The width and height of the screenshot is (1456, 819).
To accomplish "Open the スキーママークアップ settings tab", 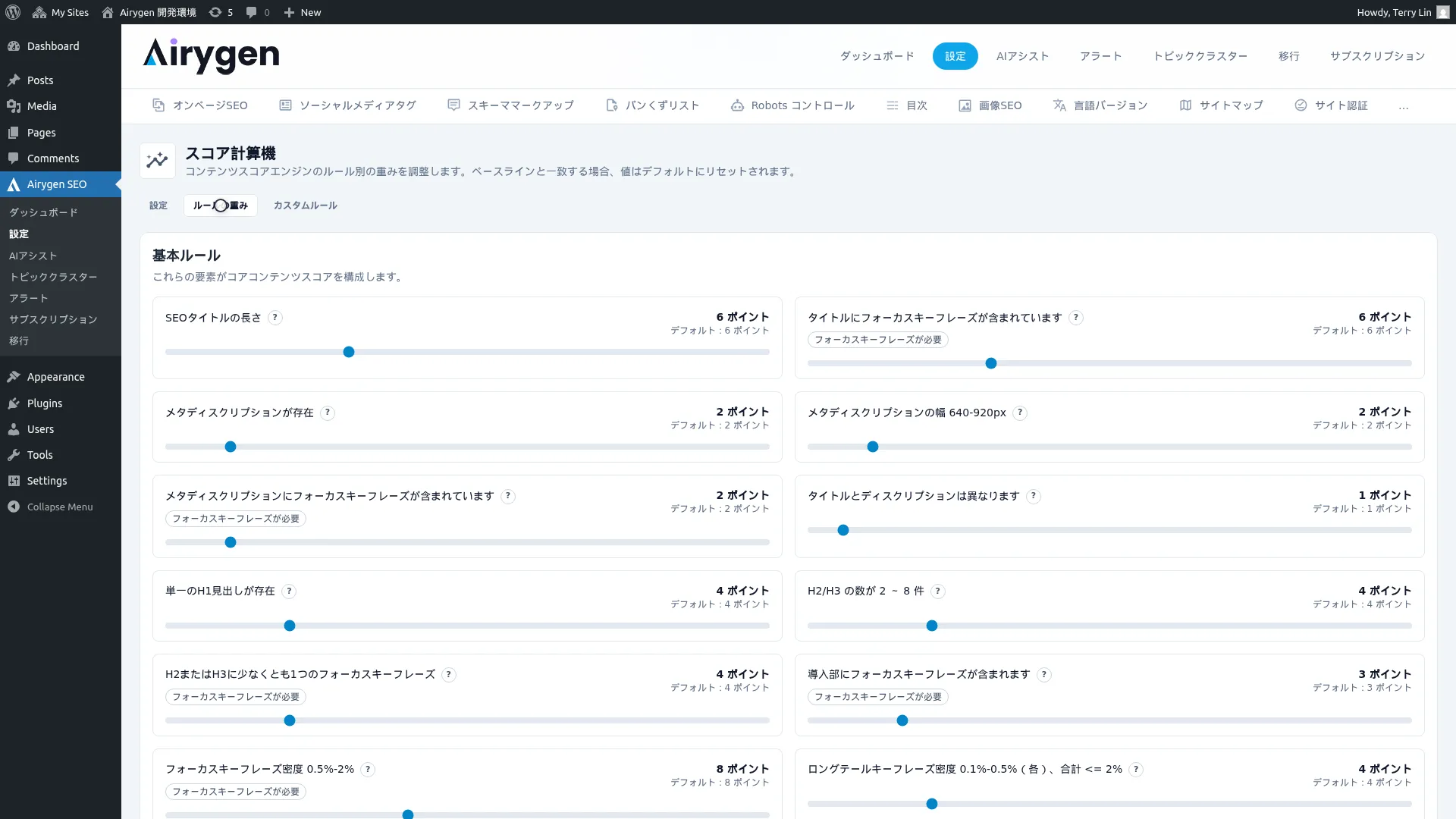I will pyautogui.click(x=510, y=105).
